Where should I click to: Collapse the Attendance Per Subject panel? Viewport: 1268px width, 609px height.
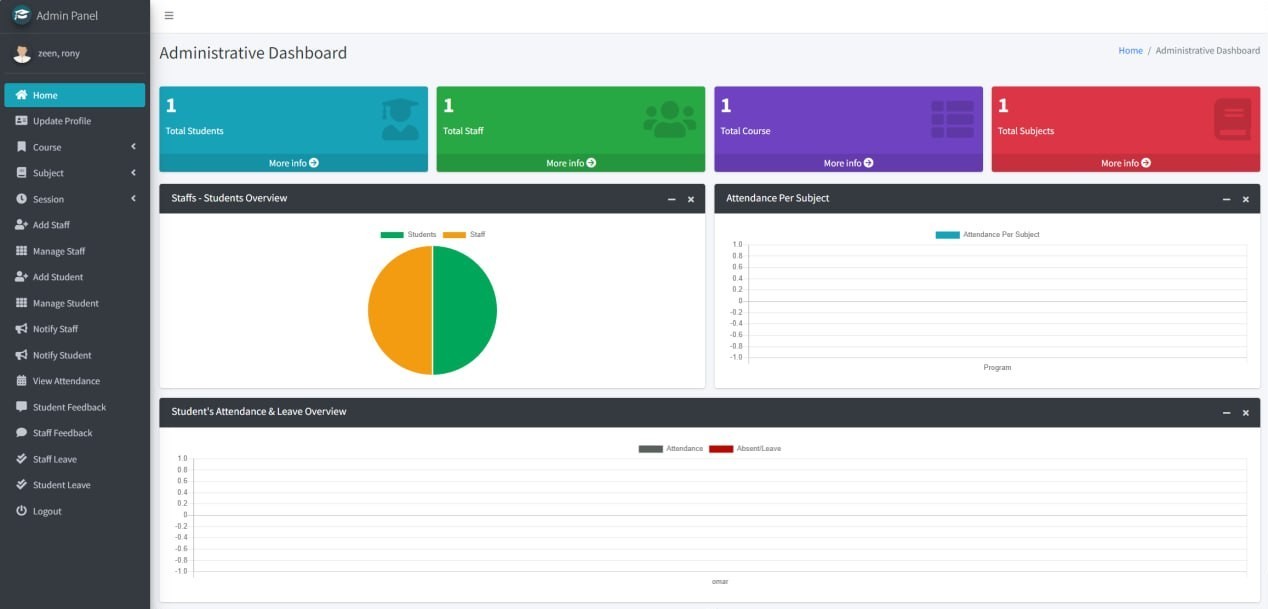[x=1227, y=199]
